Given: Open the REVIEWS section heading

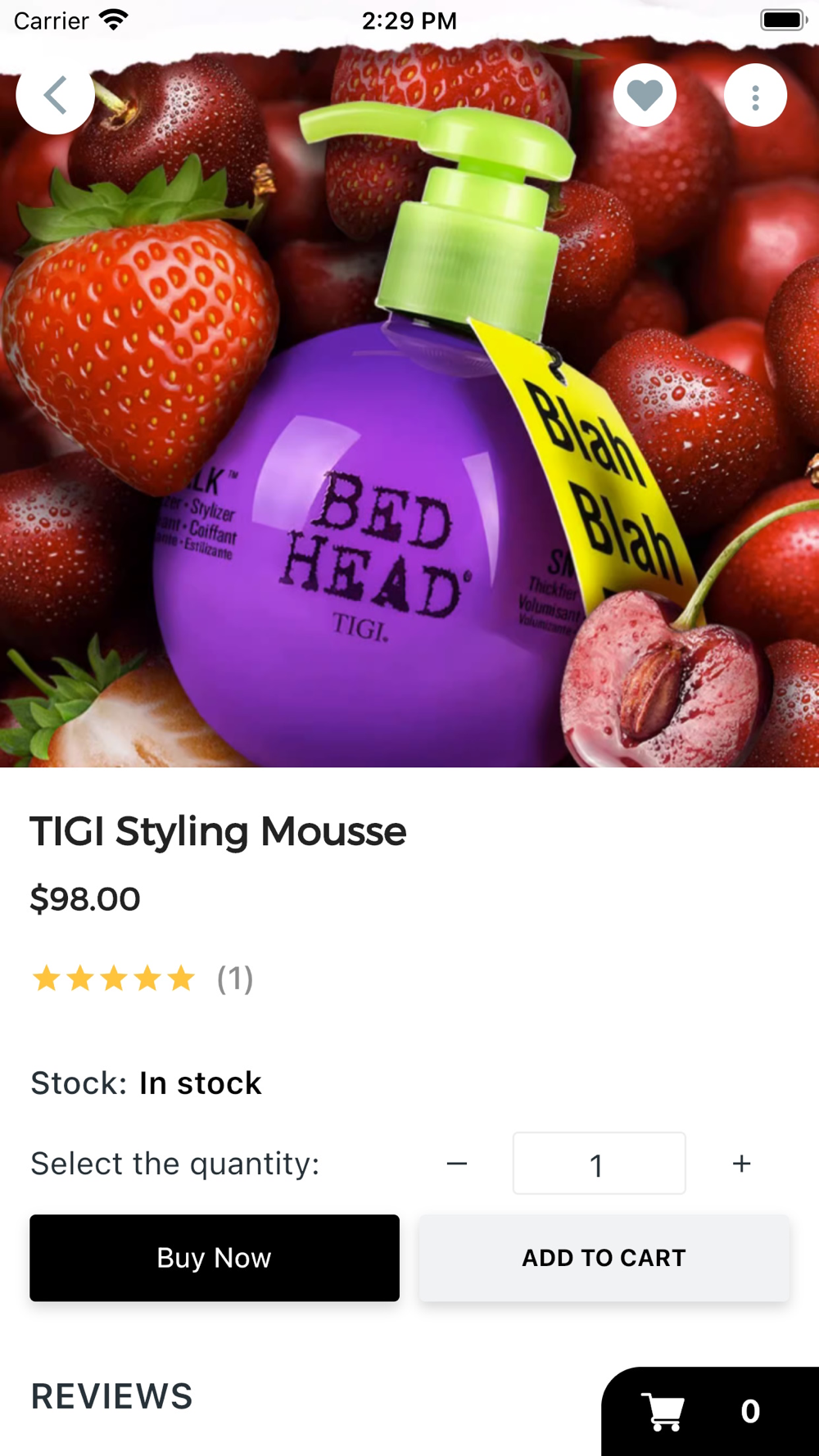Looking at the screenshot, I should [111, 1397].
